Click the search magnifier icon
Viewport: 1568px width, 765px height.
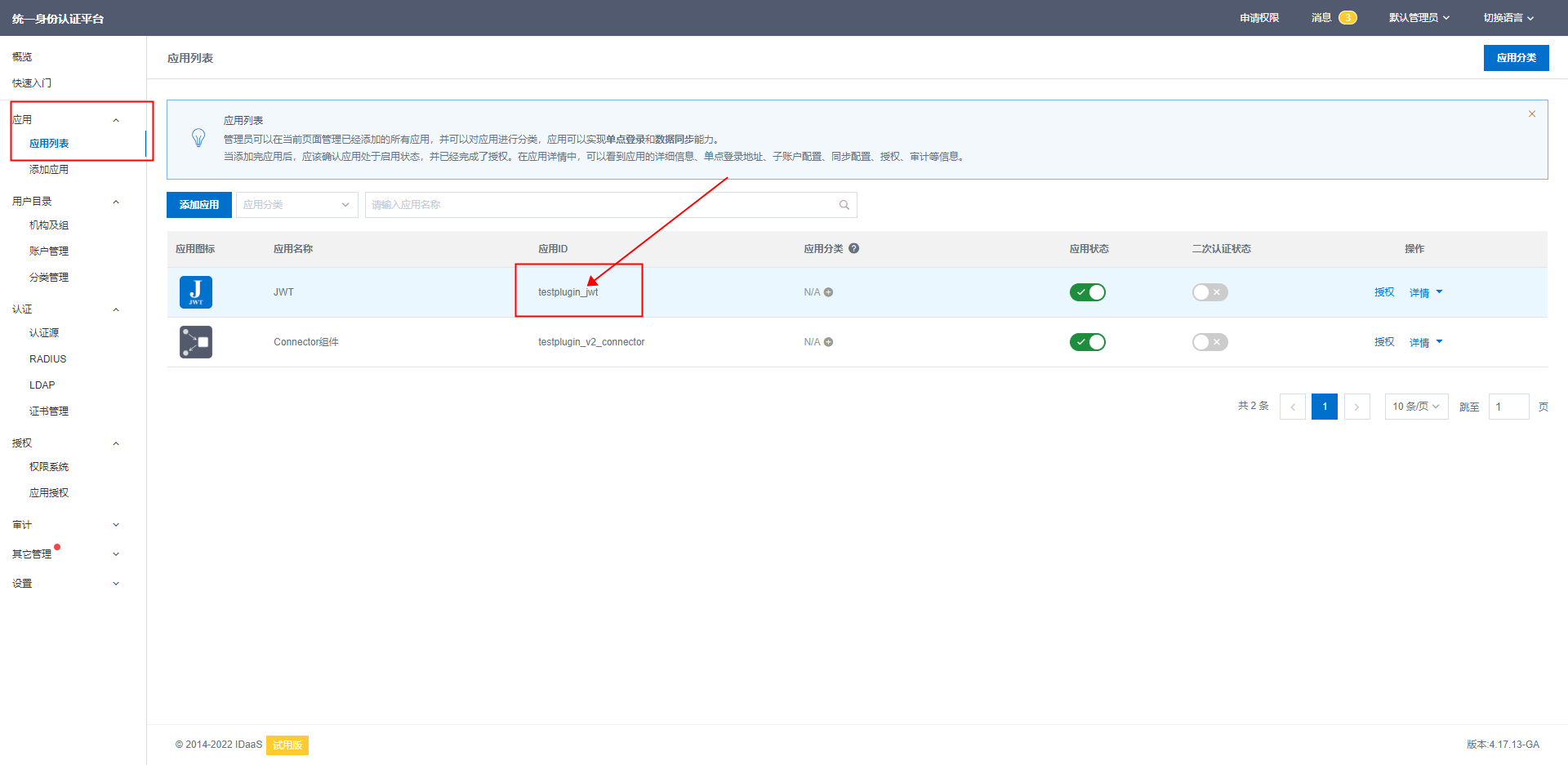[844, 205]
